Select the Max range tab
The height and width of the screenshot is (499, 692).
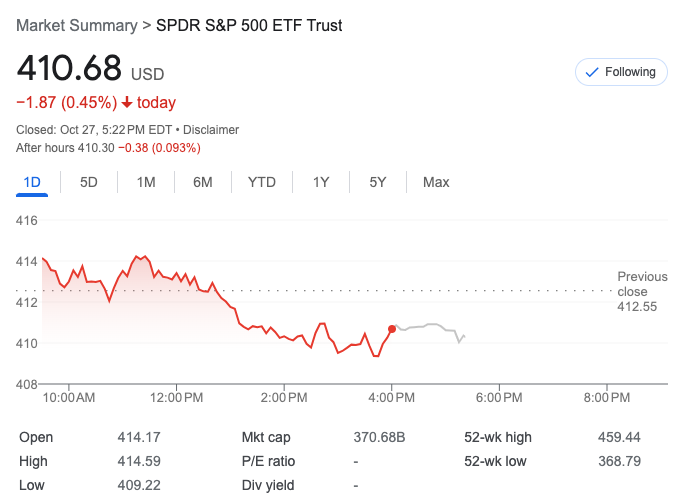tap(436, 182)
